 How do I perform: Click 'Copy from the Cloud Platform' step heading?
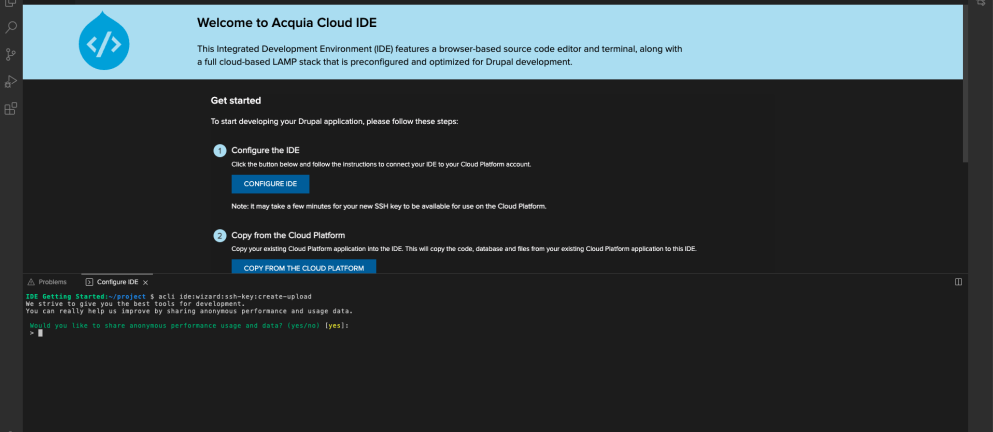(288, 235)
